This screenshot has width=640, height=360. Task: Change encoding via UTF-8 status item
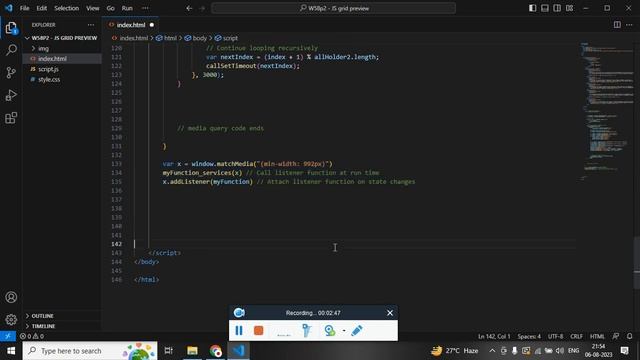point(555,336)
